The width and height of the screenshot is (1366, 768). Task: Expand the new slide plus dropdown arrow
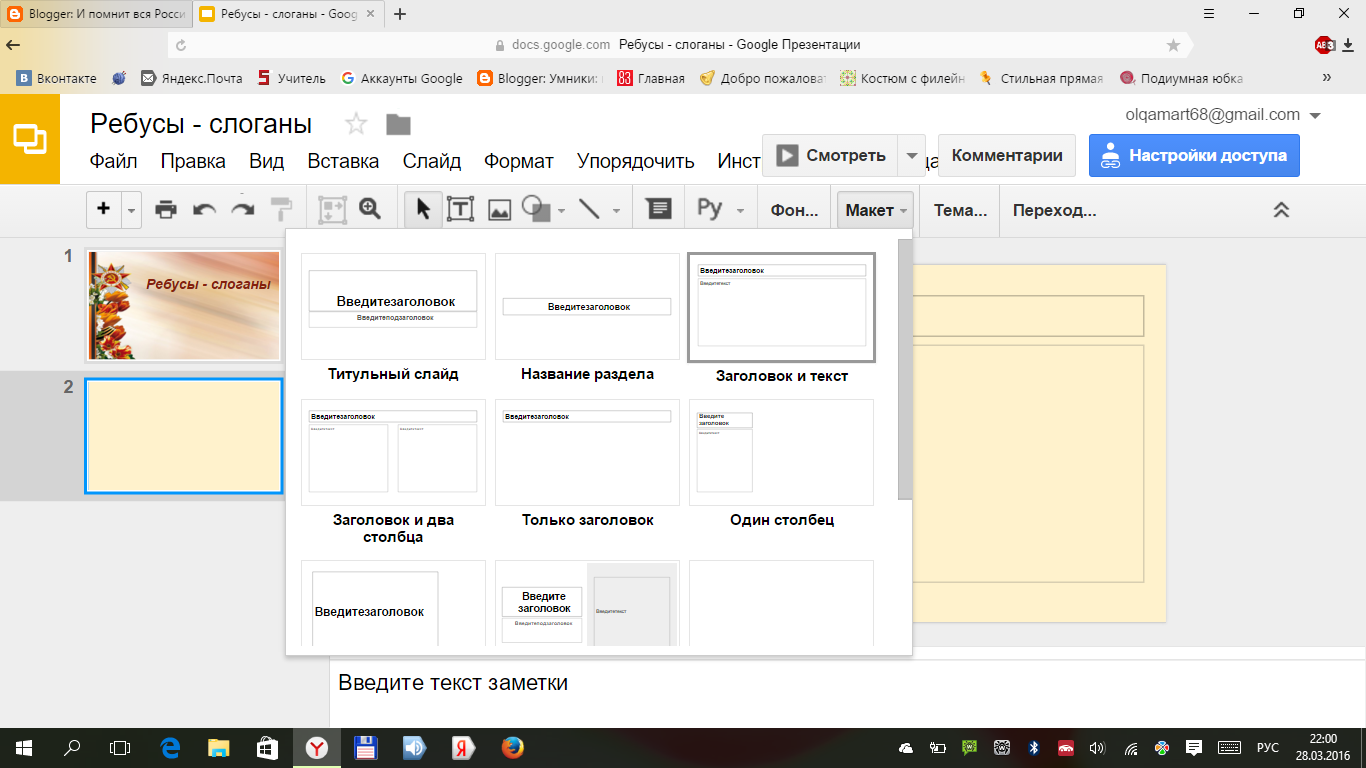coord(132,211)
